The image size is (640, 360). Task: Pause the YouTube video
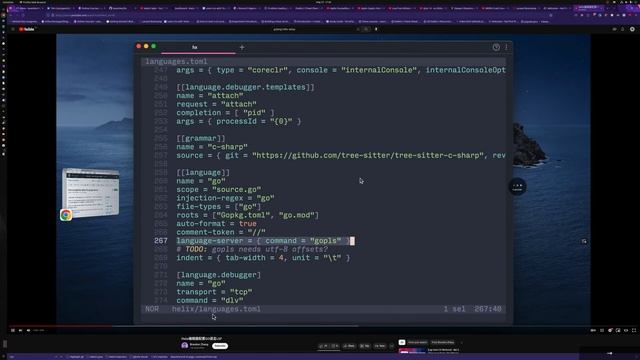tap(13, 330)
